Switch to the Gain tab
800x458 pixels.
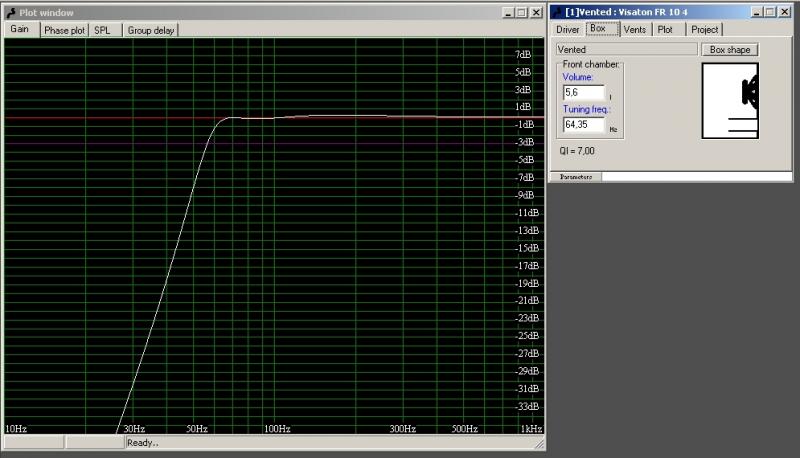click(19, 29)
